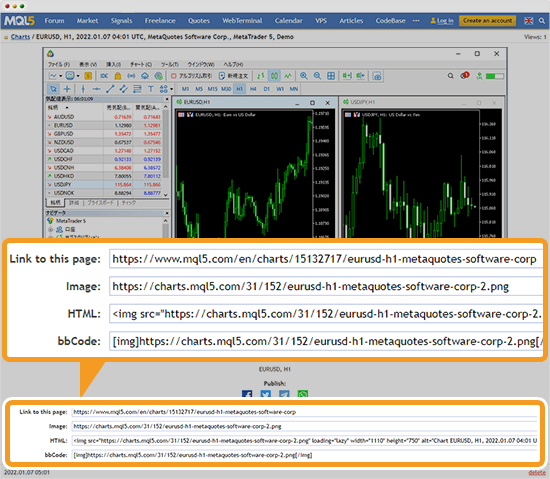Switch chart to line chart icon

[x=288, y=76]
